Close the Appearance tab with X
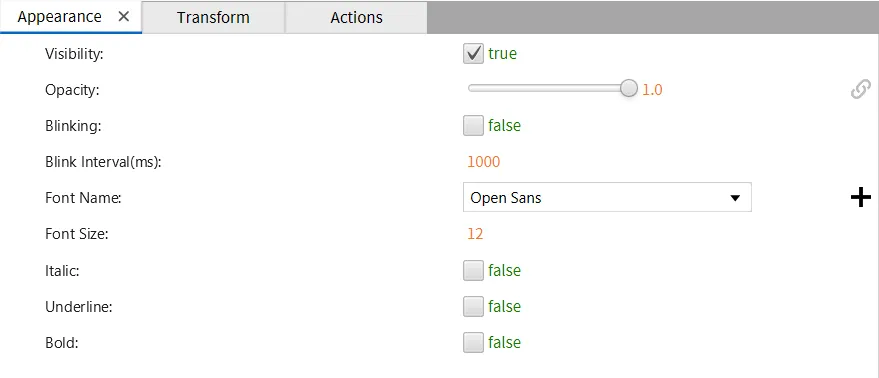This screenshot has width=879, height=378. pyautogui.click(x=124, y=17)
